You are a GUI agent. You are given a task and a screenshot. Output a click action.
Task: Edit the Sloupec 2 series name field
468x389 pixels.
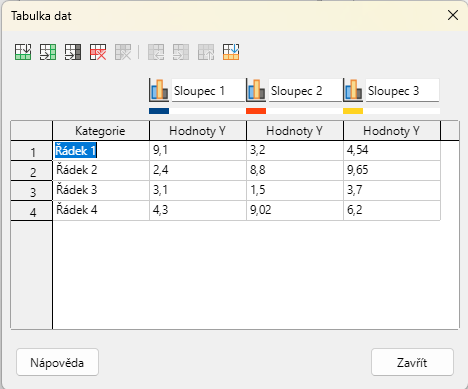pyautogui.click(x=305, y=90)
